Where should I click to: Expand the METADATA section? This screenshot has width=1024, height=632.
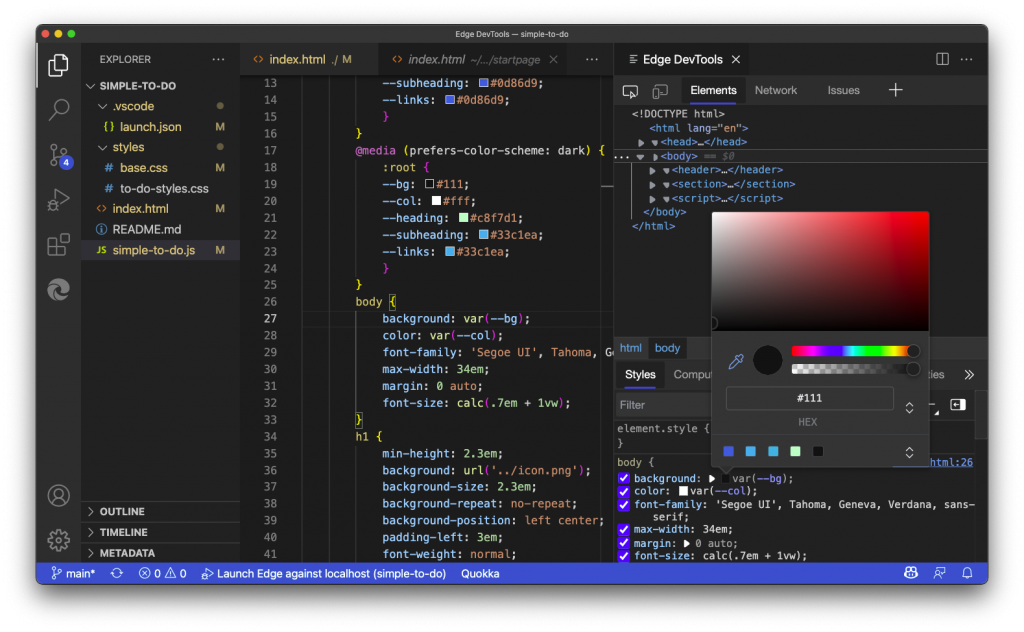point(91,553)
